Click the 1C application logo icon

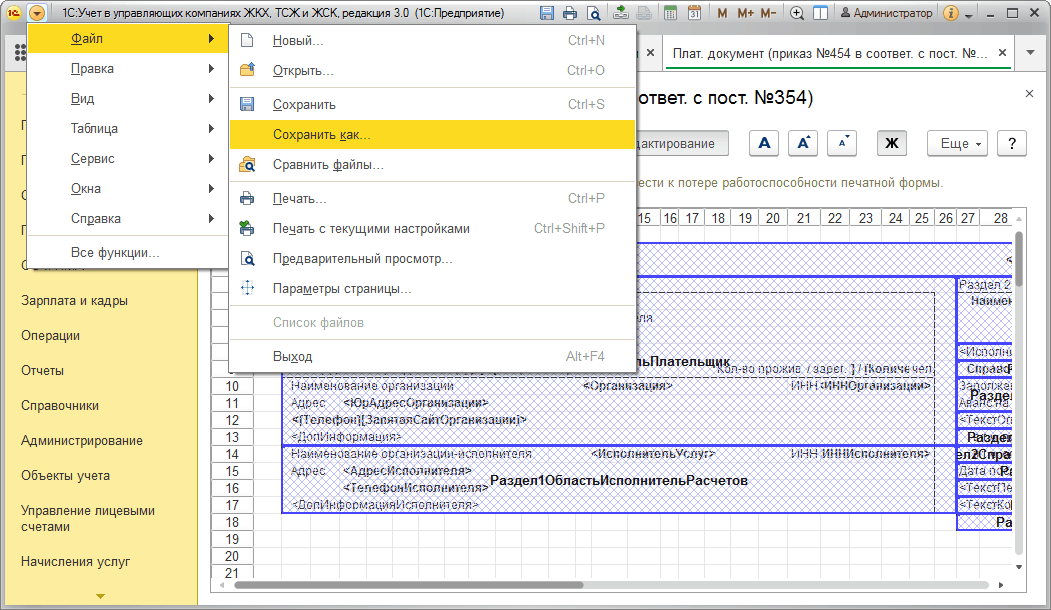tap(14, 13)
